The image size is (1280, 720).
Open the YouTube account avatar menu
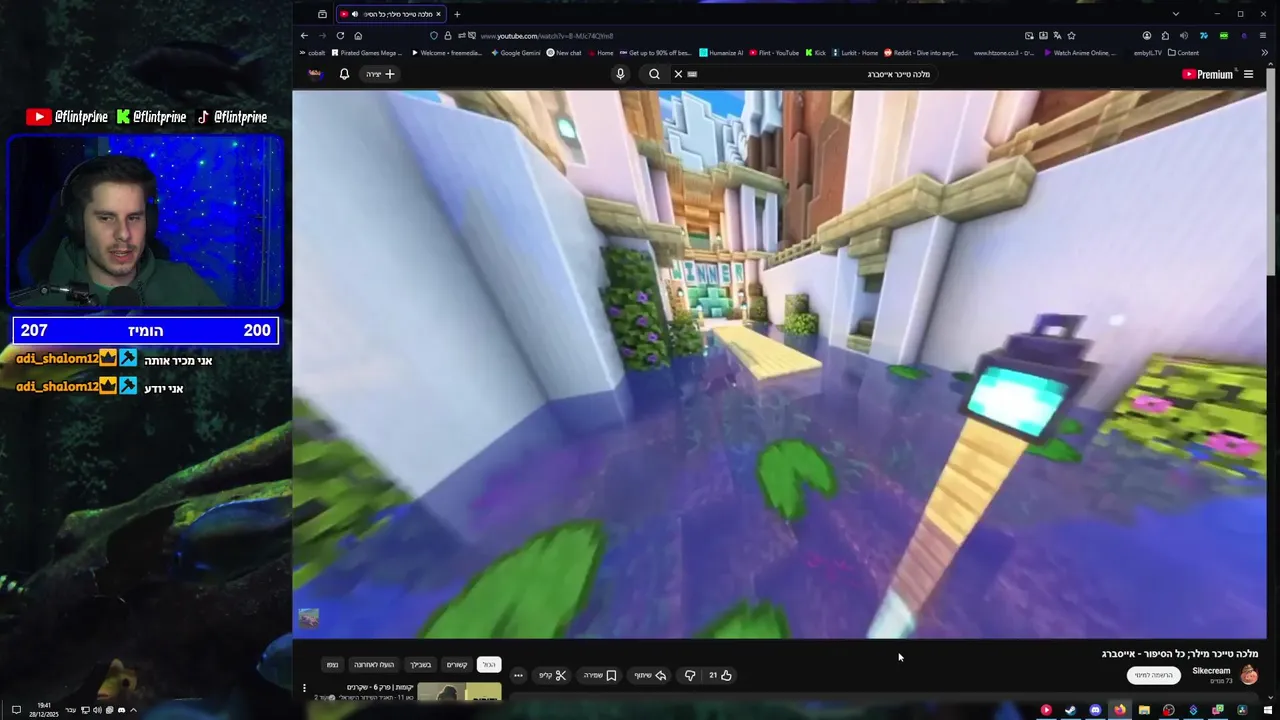pos(315,74)
